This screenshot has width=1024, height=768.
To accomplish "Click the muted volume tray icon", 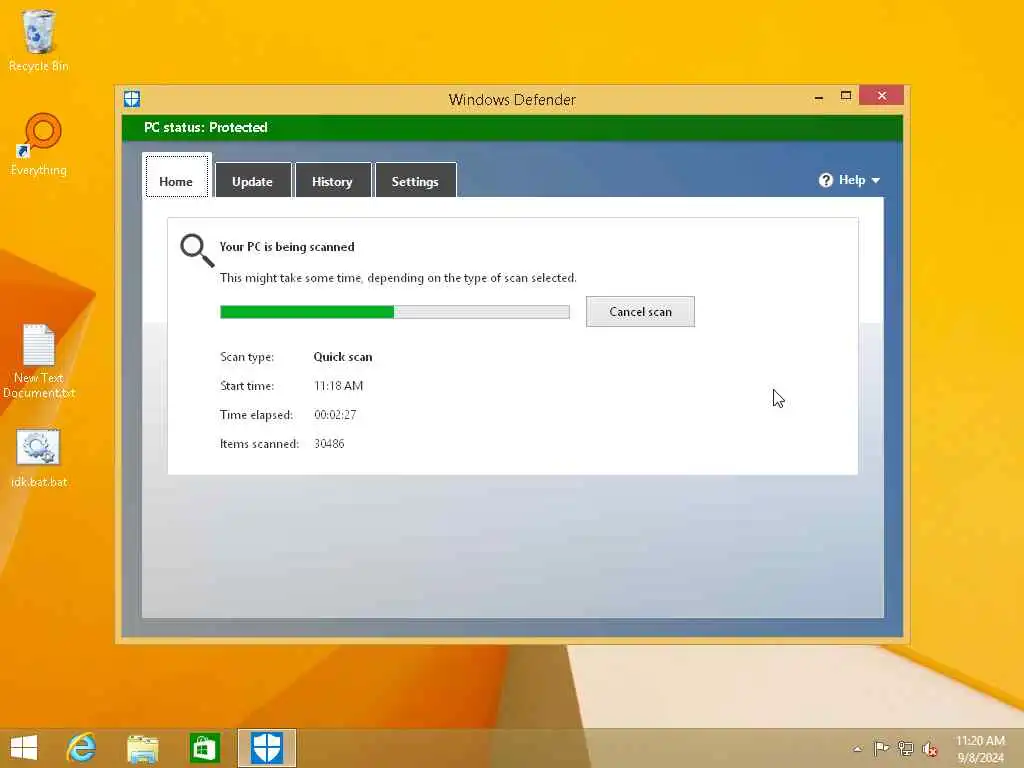I will (929, 749).
